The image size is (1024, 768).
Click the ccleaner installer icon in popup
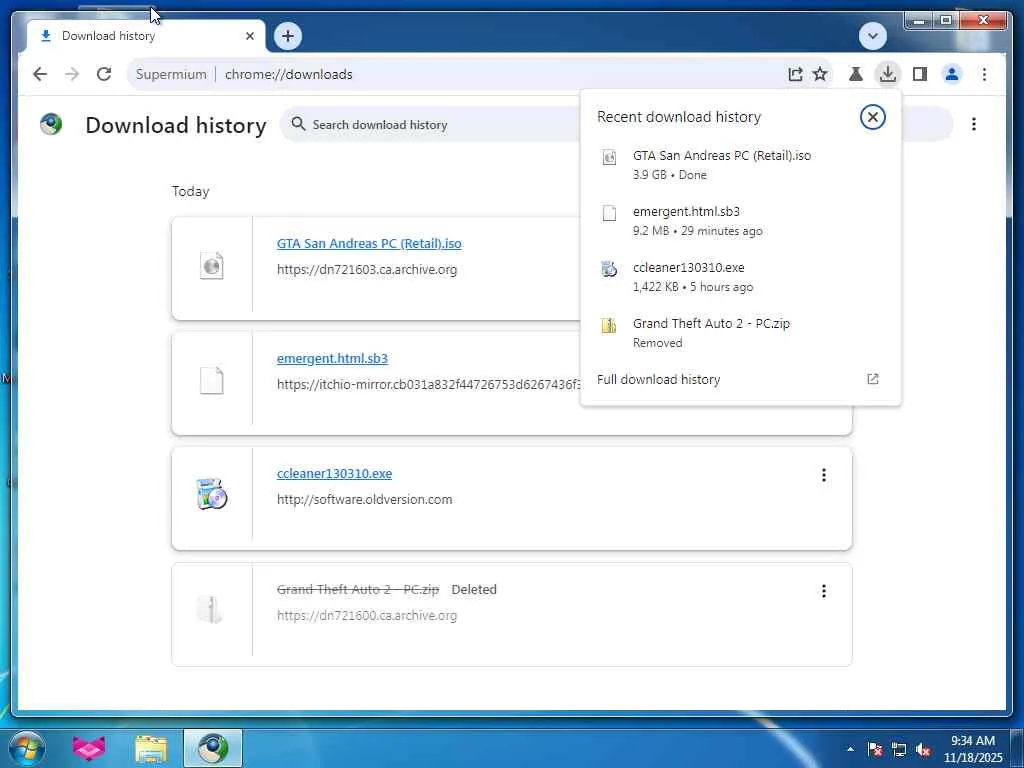pyautogui.click(x=609, y=268)
